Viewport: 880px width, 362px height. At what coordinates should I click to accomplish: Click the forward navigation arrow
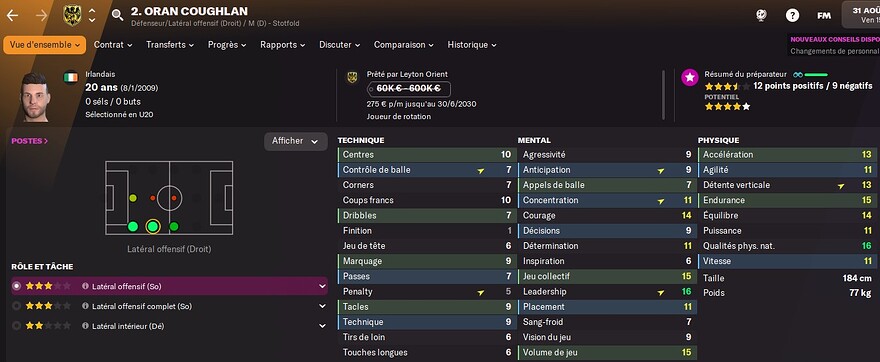42,15
